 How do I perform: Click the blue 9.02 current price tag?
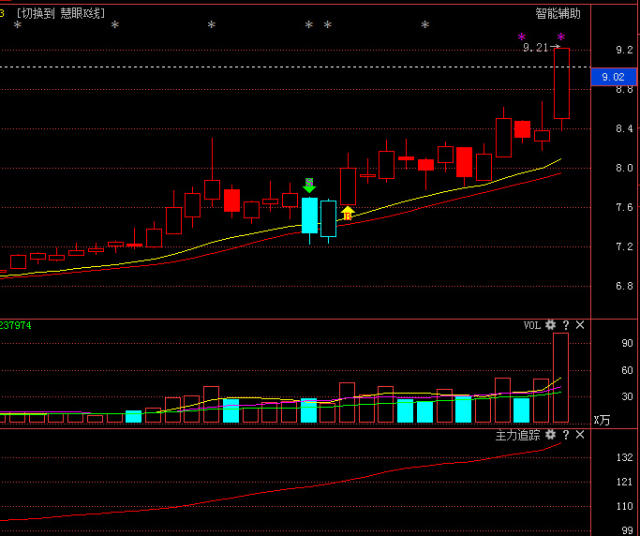[612, 77]
